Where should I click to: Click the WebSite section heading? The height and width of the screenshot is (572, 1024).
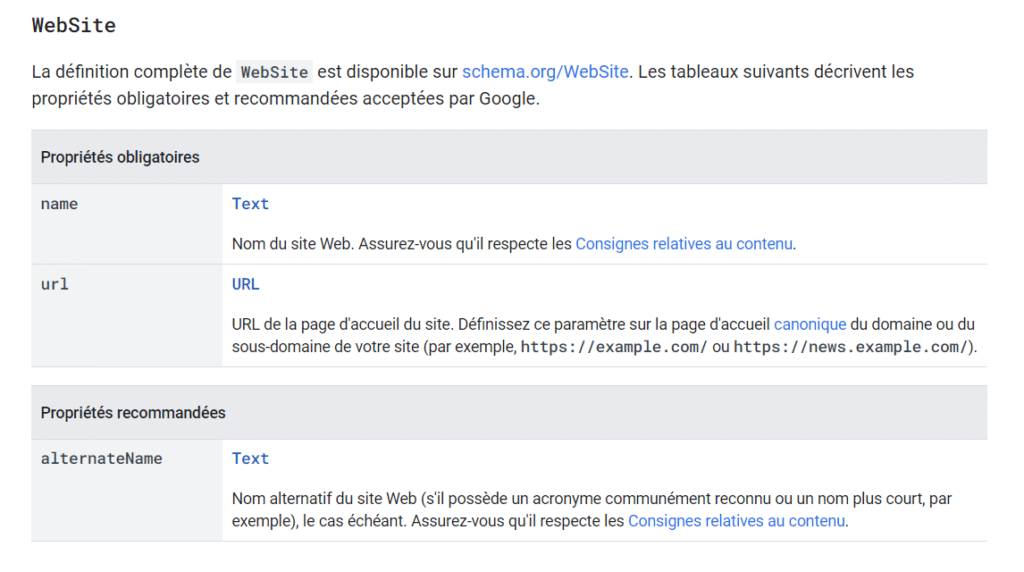[74, 25]
